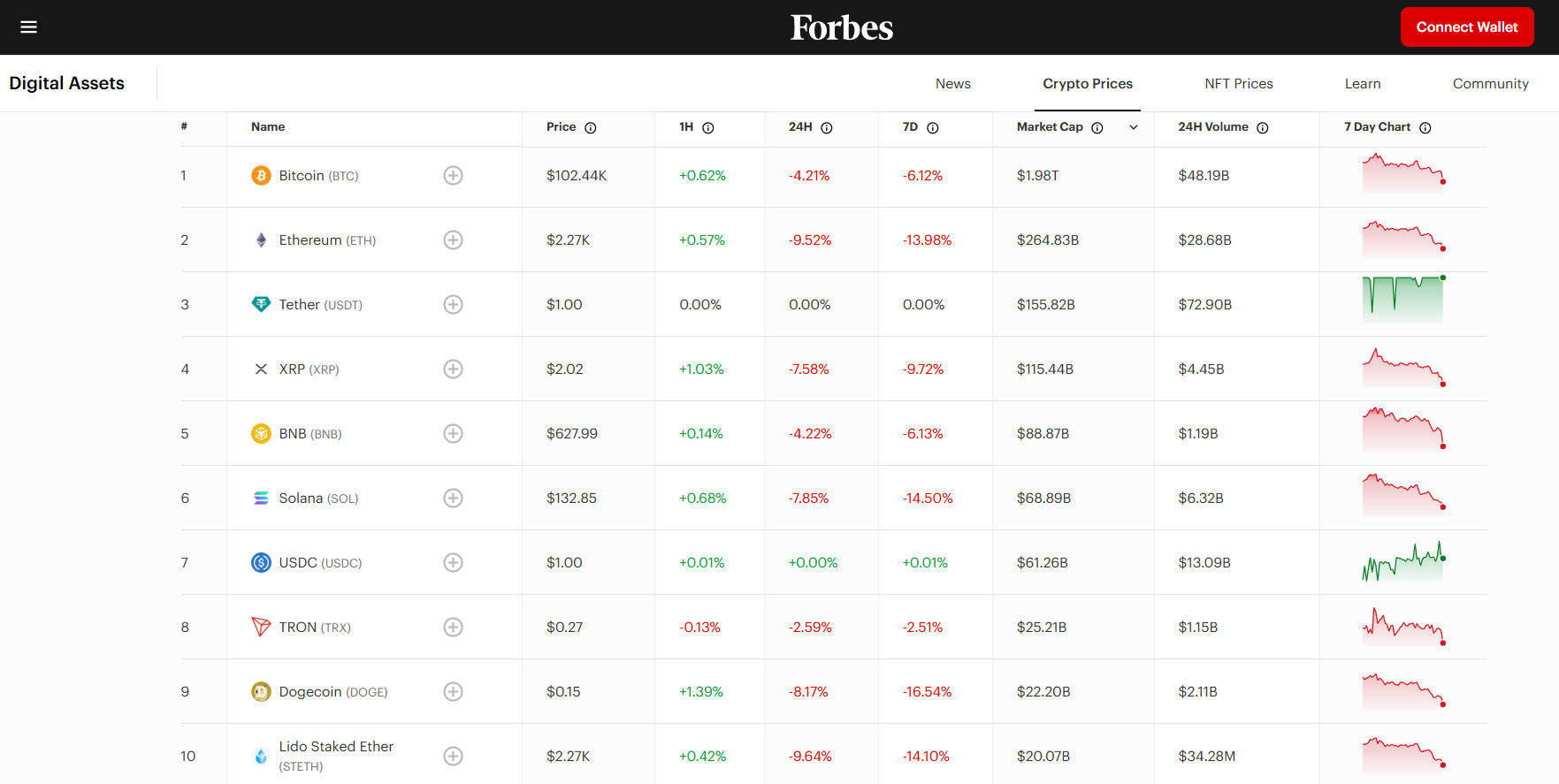Click Lido Staked Ether volume $34.28M
1559x784 pixels.
(1207, 757)
